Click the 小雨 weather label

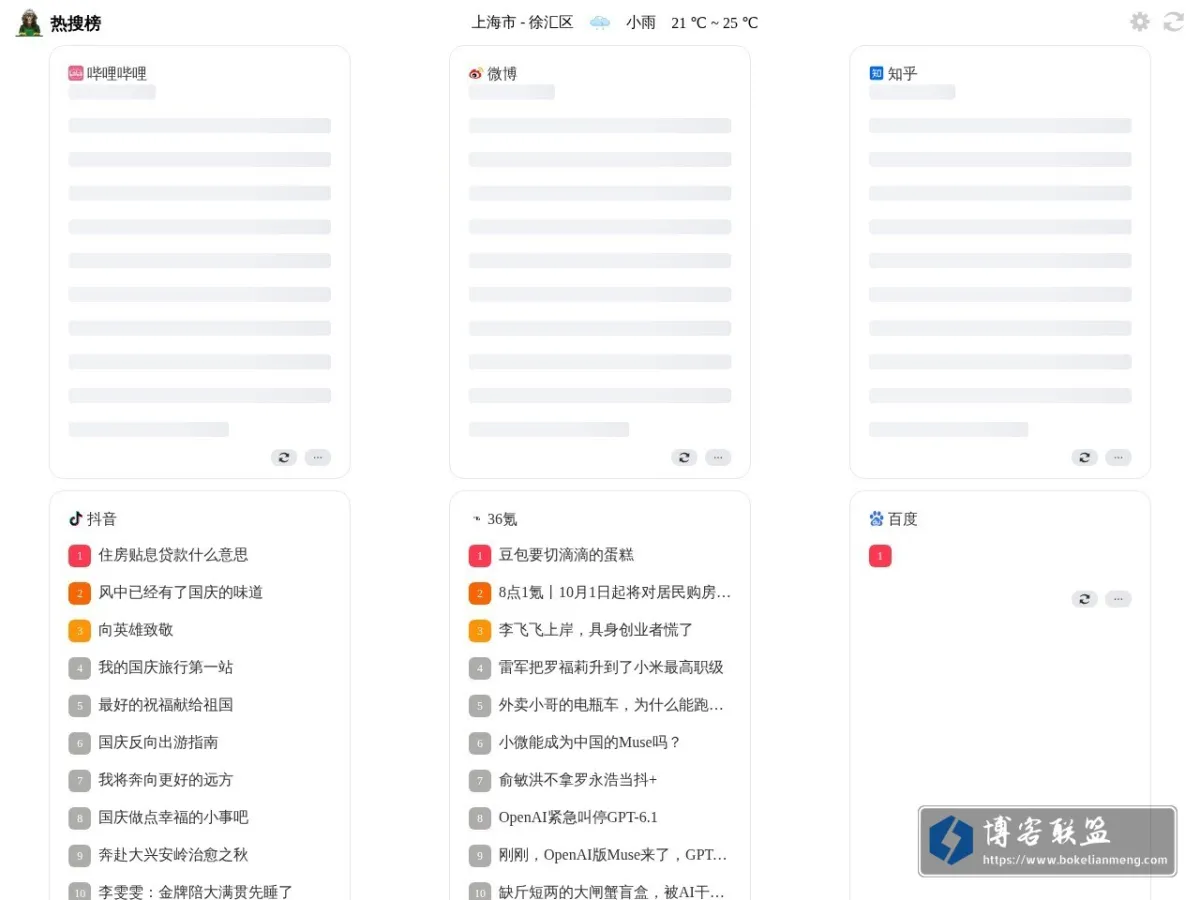point(641,22)
